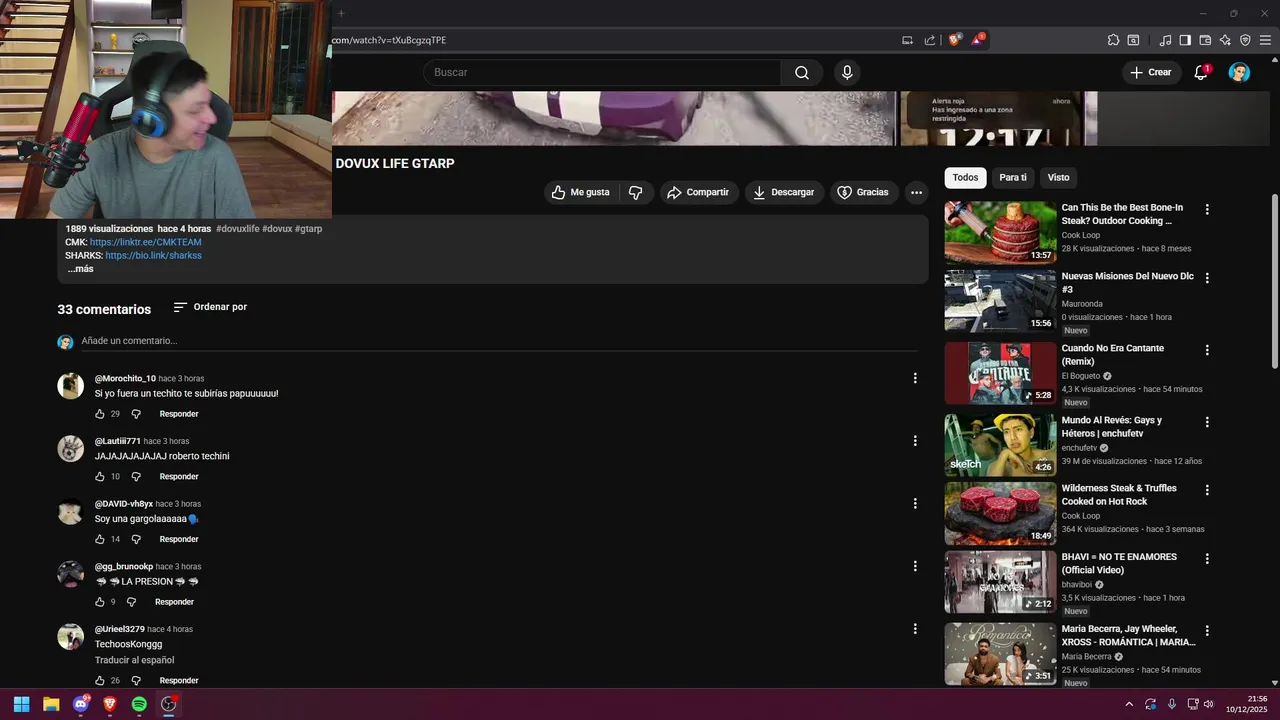
Task: Open Wilderness Steak & Truffles thumbnail
Action: tap(1000, 513)
